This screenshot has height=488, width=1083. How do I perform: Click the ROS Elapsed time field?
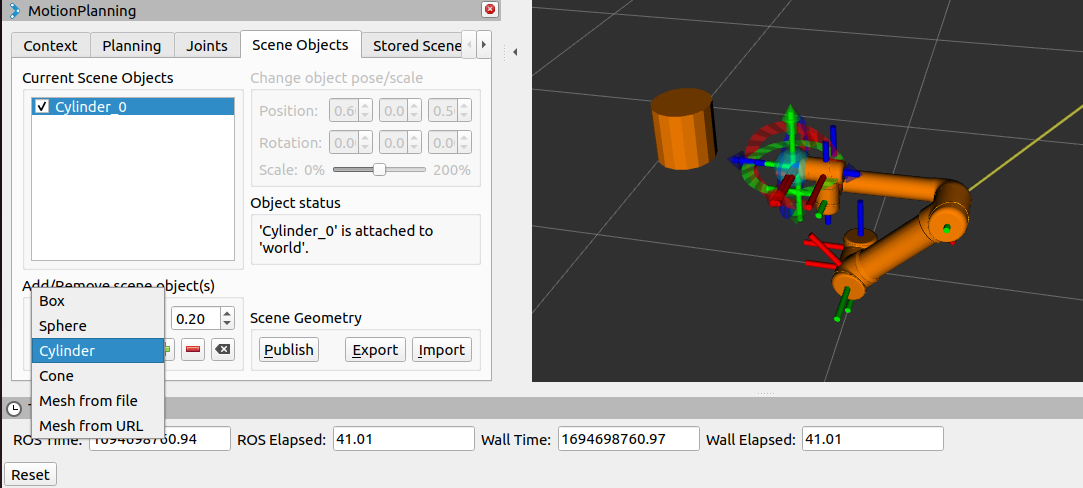[x=403, y=439]
